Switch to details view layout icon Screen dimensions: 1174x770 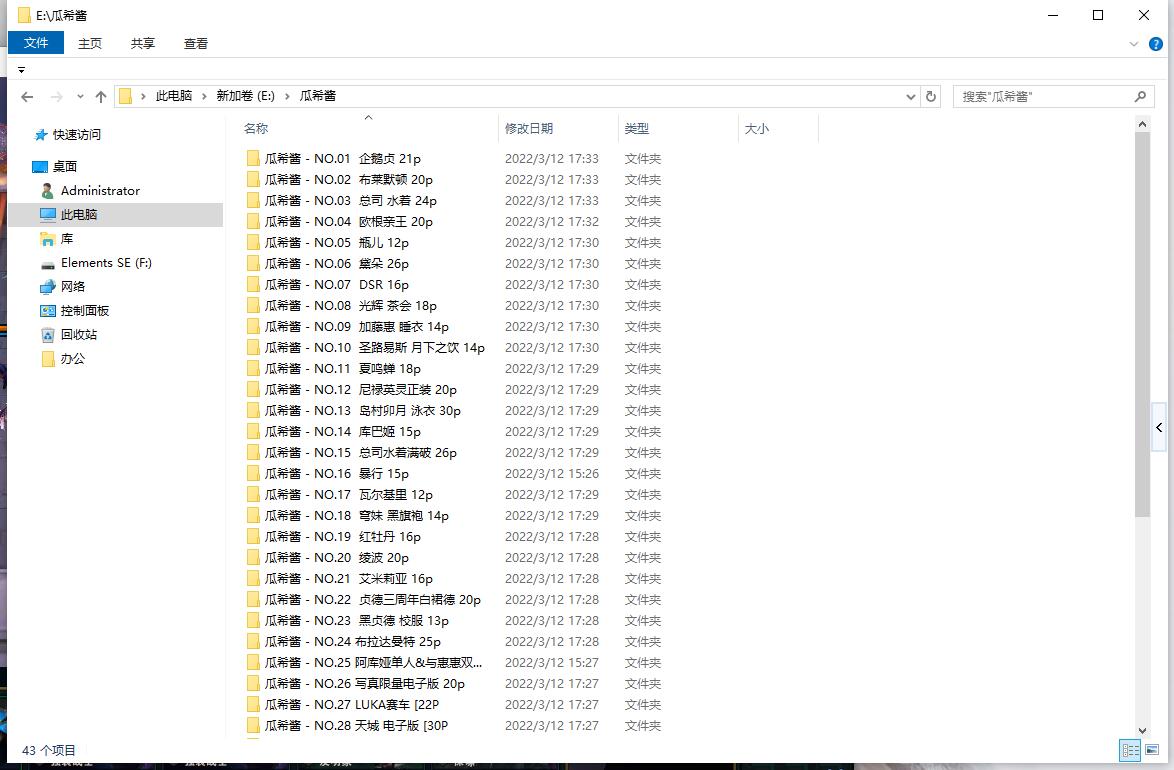click(x=1130, y=750)
